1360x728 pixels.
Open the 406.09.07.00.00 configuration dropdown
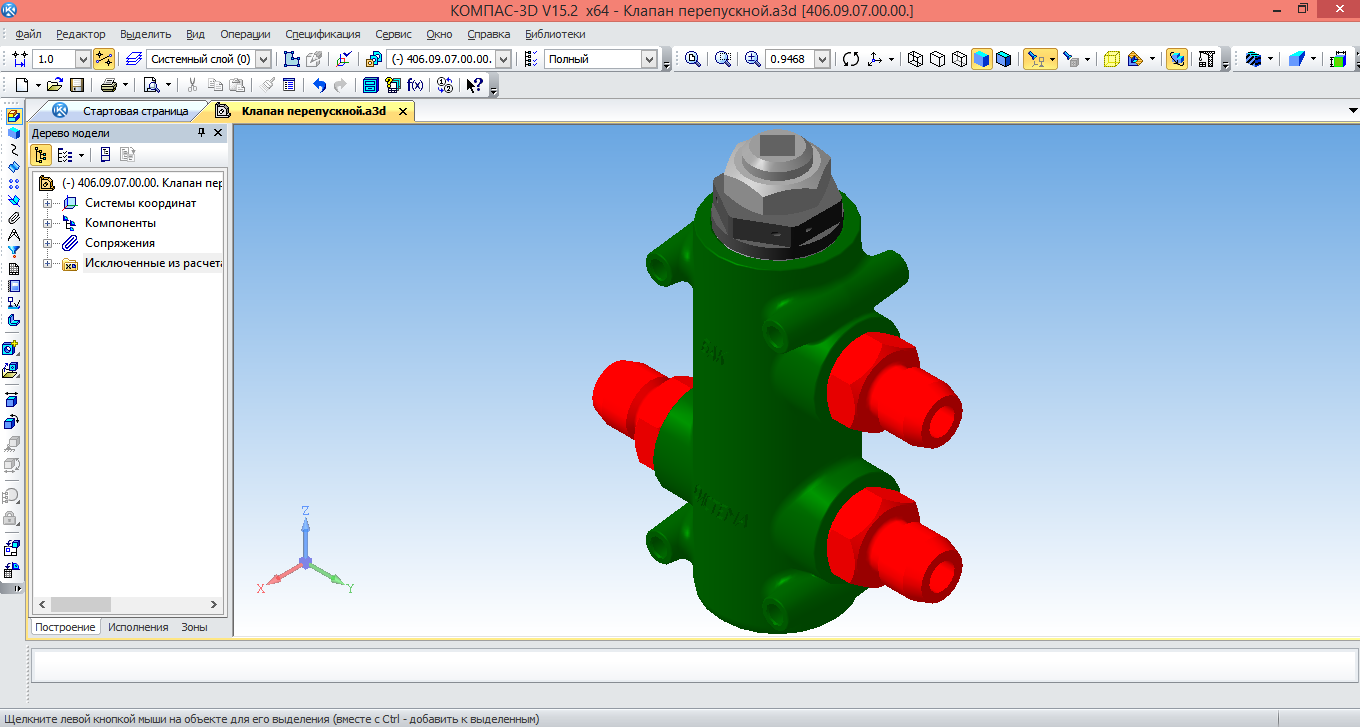tap(503, 59)
